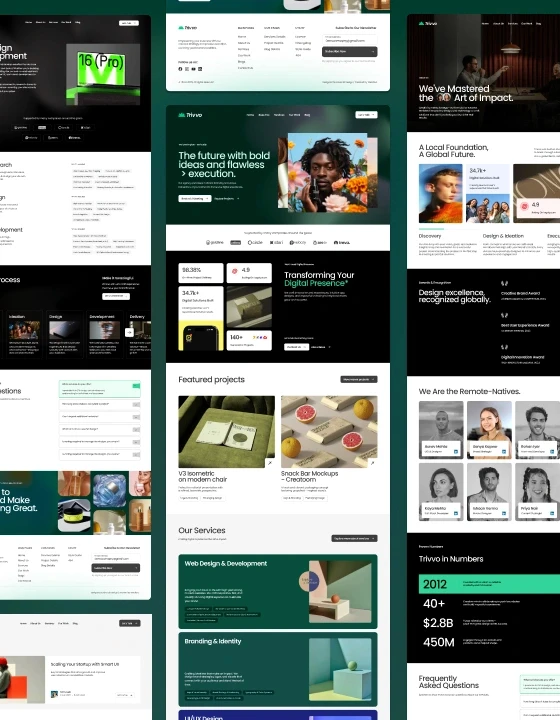The height and width of the screenshot is (720, 560).
Task: Click the laurel icon above Best User Experience Award
Action: pos(504,315)
